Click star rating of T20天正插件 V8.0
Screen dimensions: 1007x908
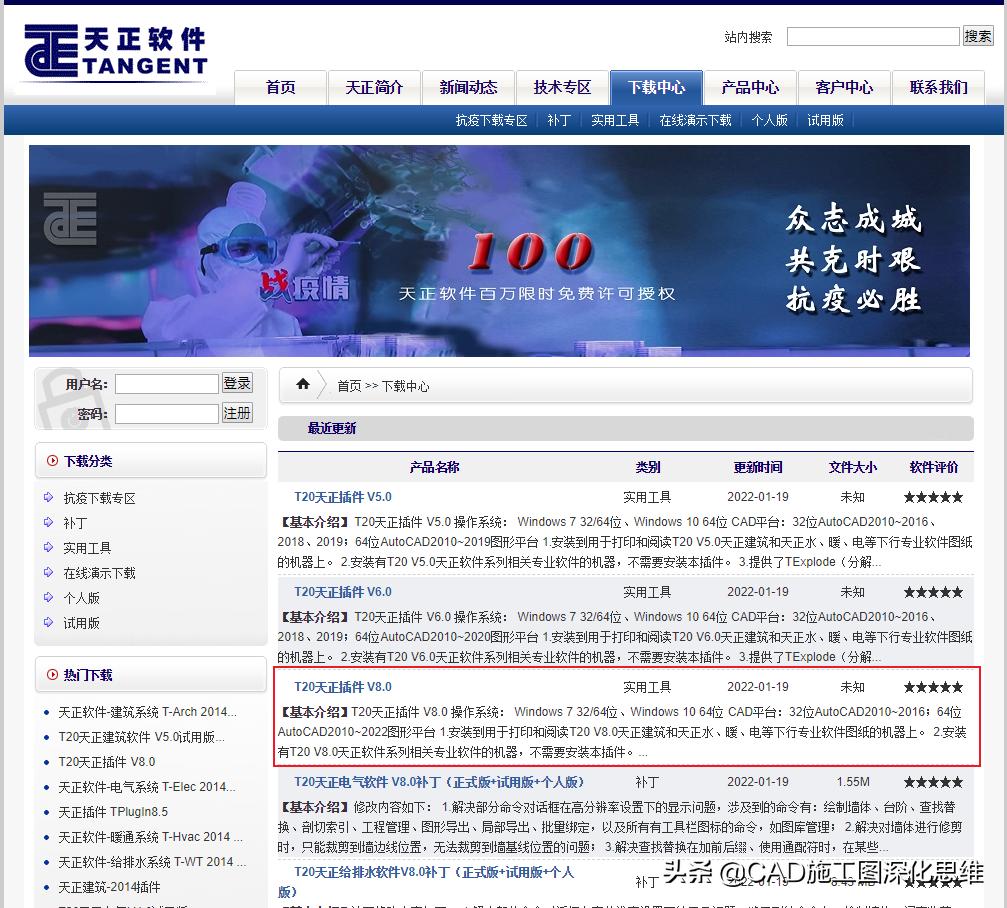click(x=933, y=687)
